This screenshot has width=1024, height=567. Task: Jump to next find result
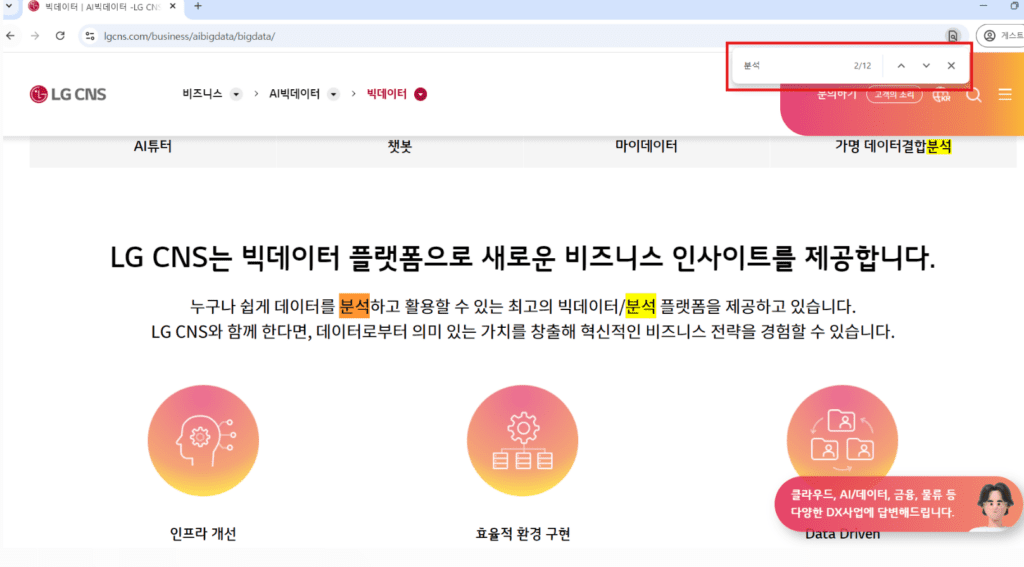926,65
